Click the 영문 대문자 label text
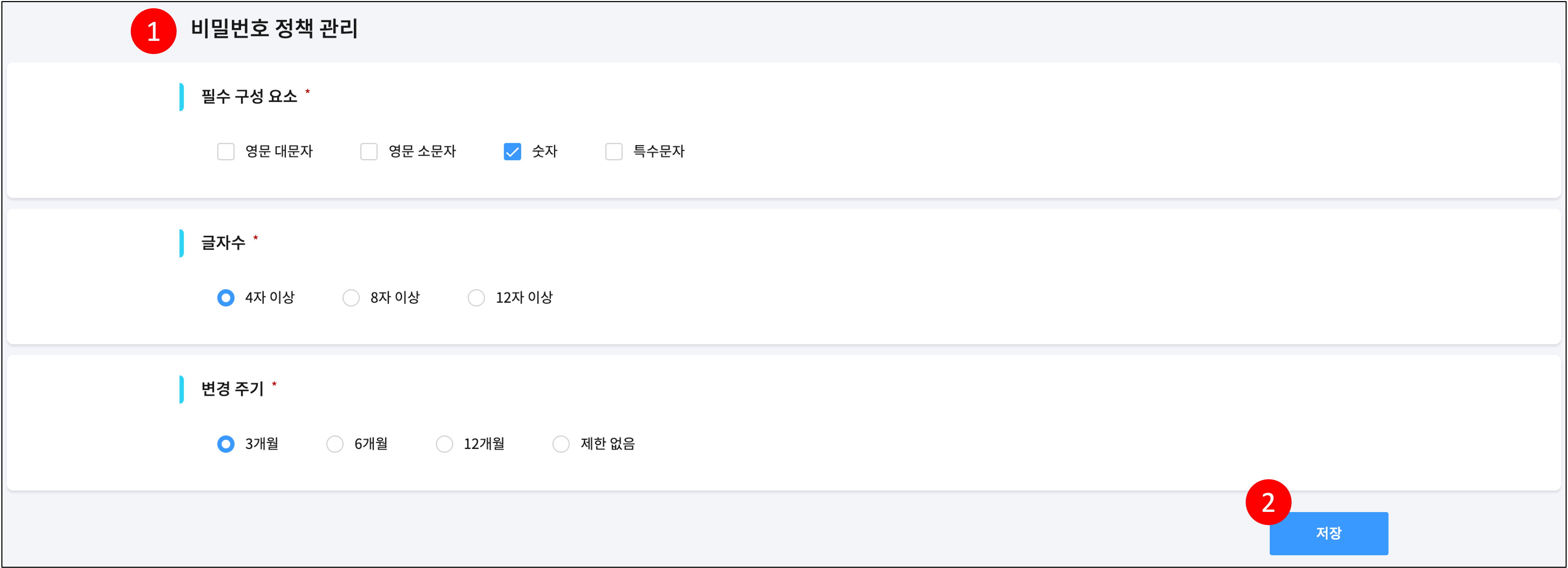The width and height of the screenshot is (1568, 568). coord(279,152)
